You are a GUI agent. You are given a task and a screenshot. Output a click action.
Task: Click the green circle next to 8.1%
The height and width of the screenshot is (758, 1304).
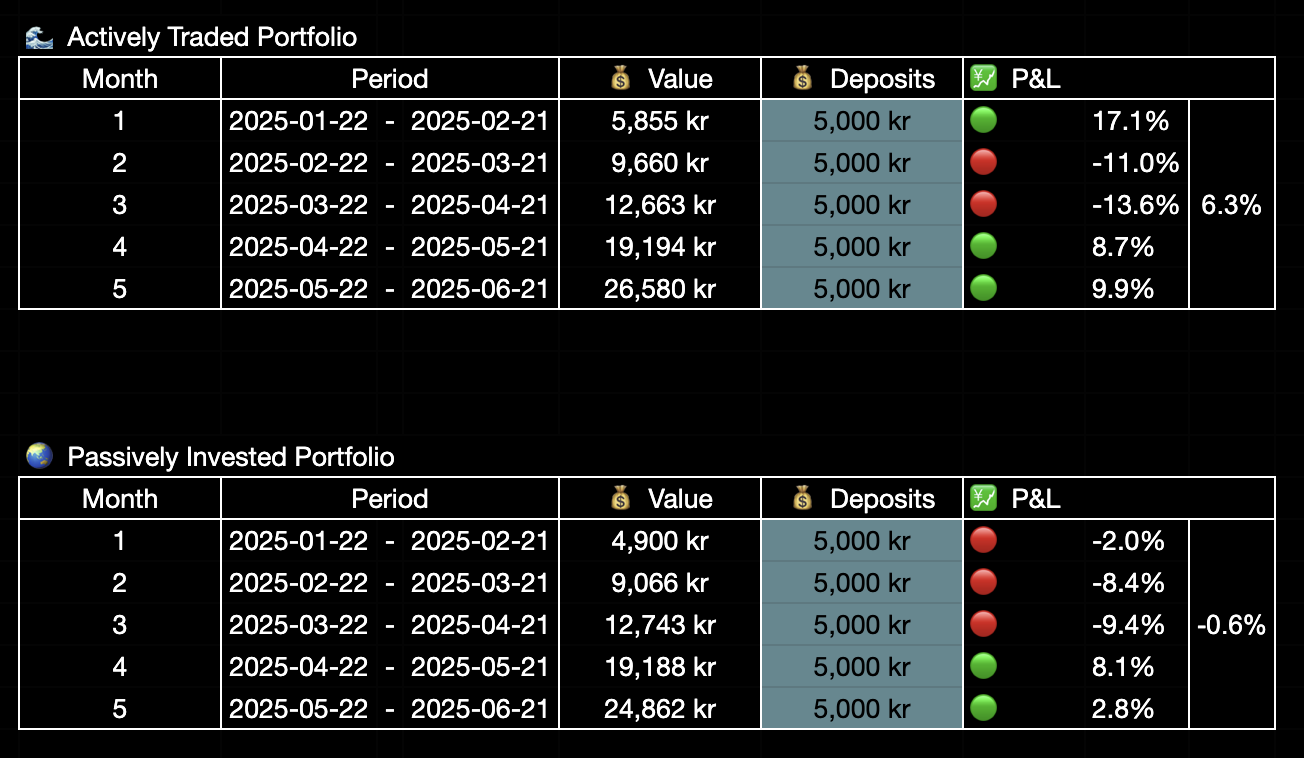pos(984,667)
